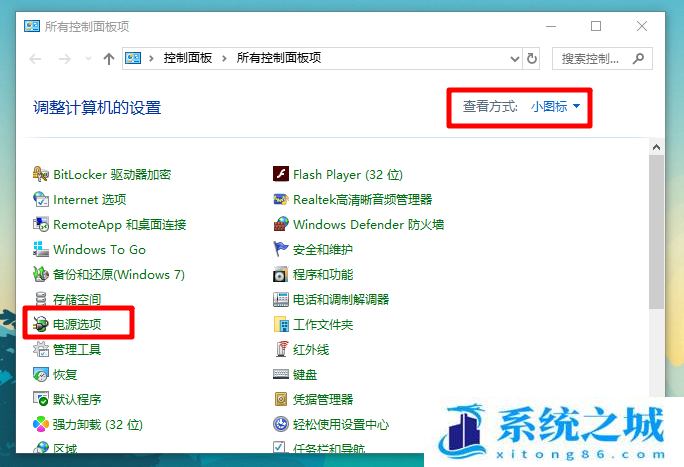Click the 程序和功能 icon

(x=280, y=274)
